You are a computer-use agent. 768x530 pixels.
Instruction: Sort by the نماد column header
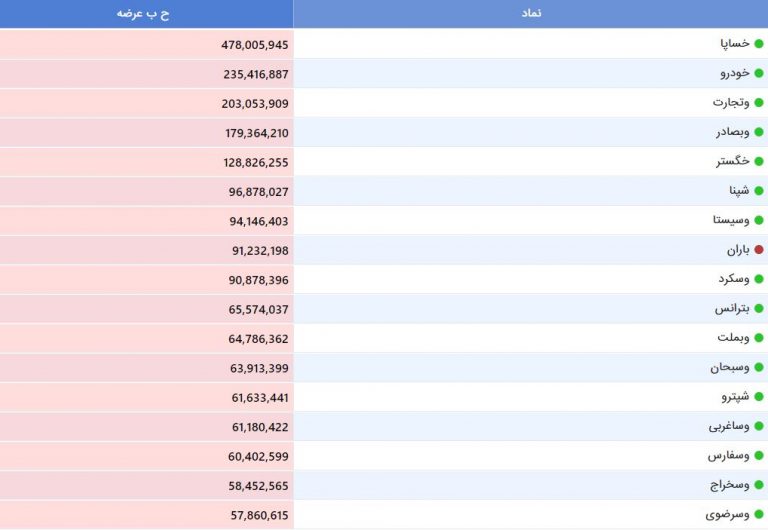[531, 14]
